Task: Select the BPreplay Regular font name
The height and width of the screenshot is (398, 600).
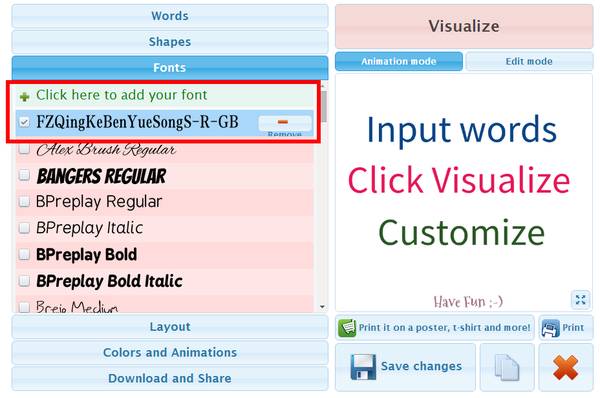Action: tap(99, 202)
